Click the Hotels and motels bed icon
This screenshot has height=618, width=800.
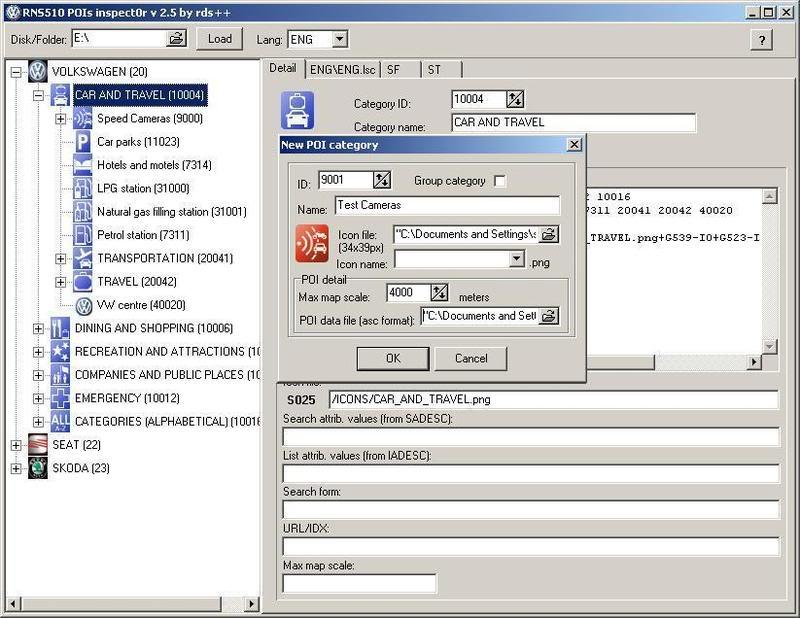83,165
